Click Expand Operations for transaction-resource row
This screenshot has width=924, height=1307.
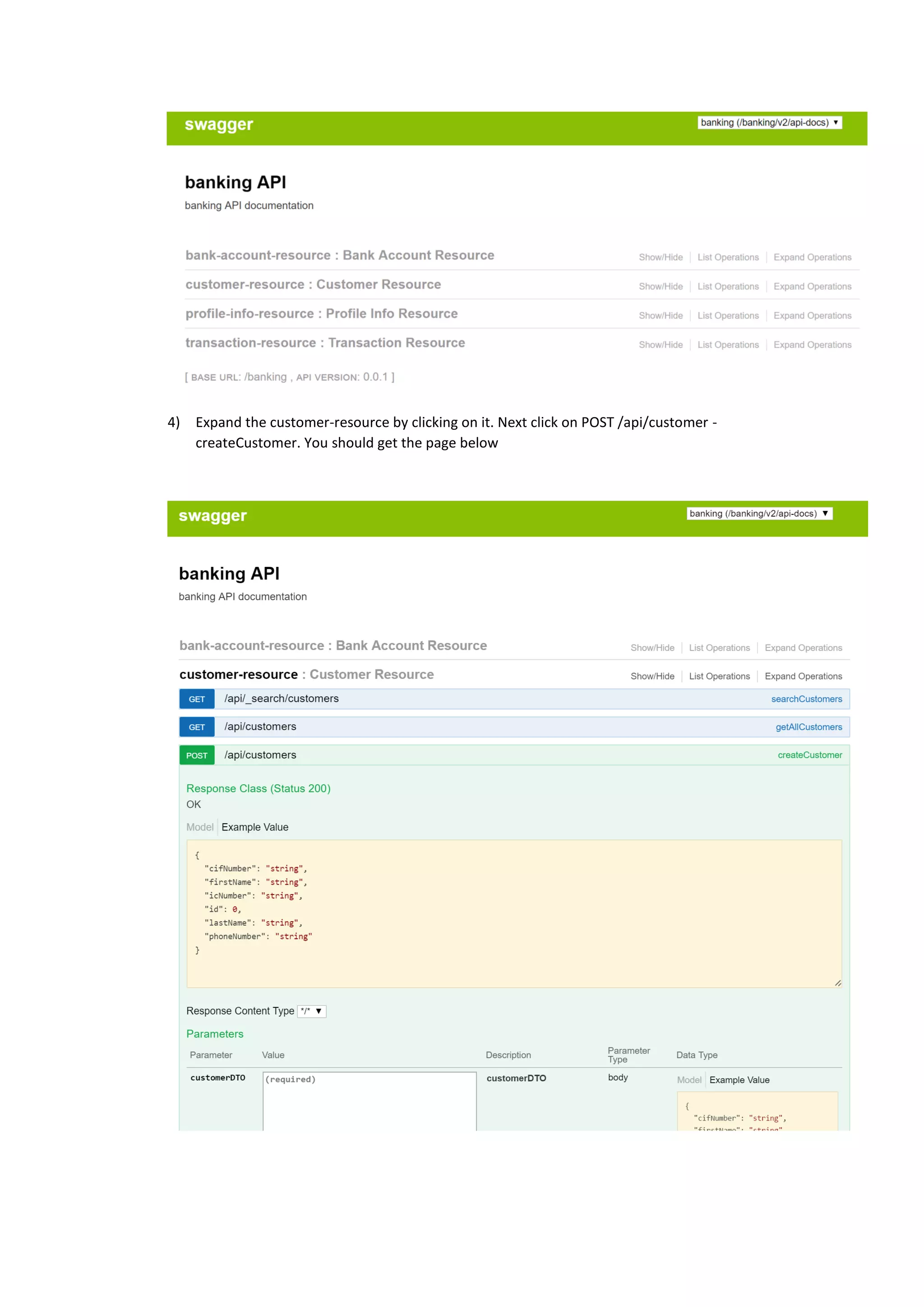813,345
